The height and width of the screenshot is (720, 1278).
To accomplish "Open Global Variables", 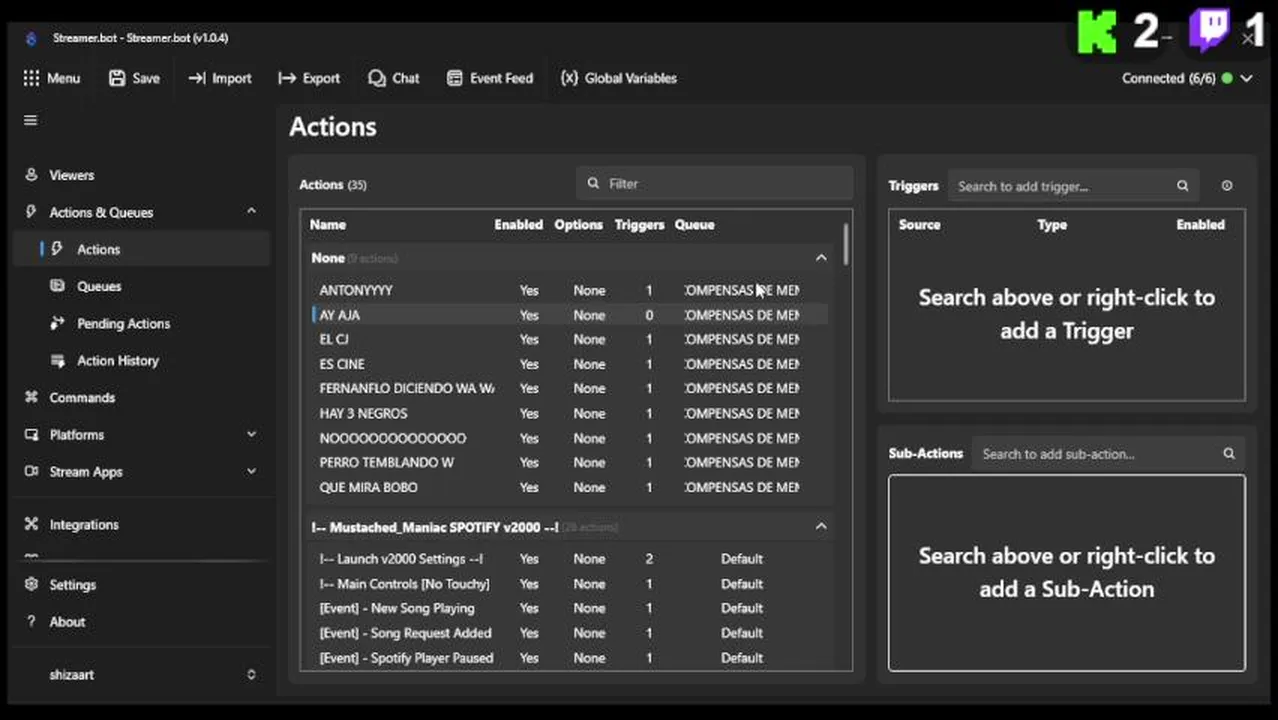I will [619, 78].
